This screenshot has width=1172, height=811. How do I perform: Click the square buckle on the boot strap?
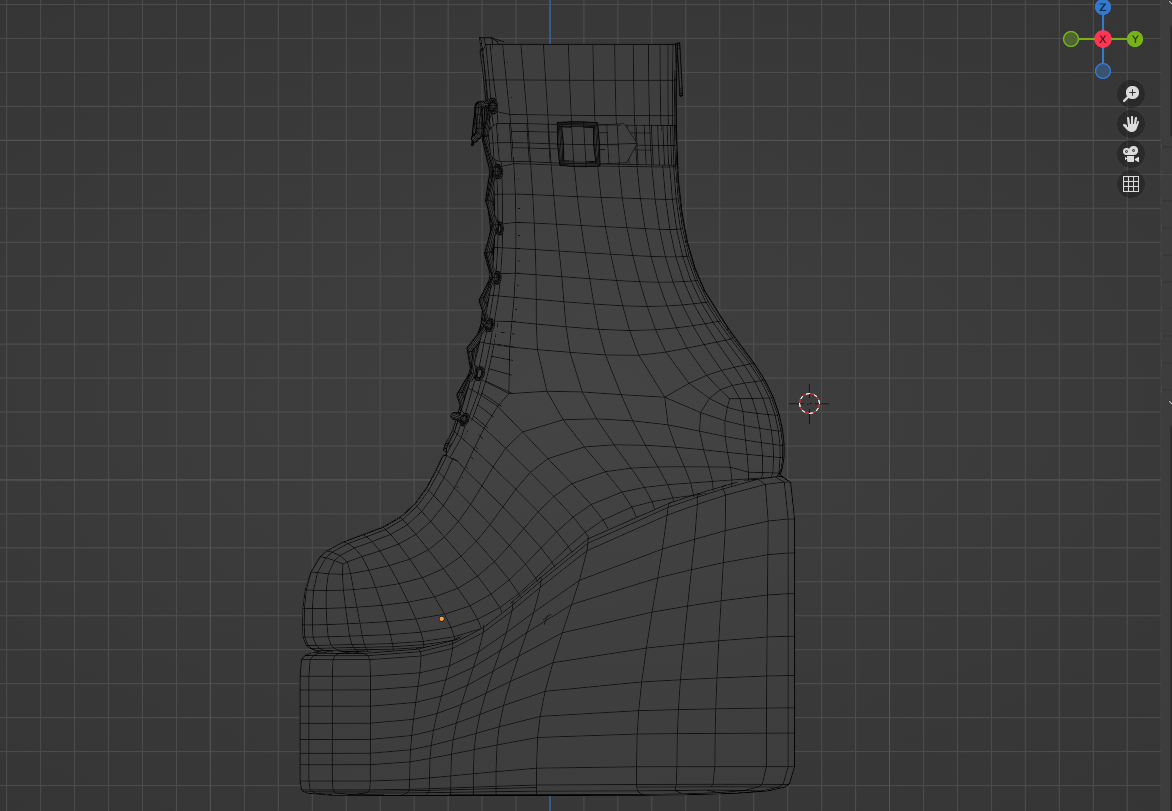pyautogui.click(x=578, y=144)
